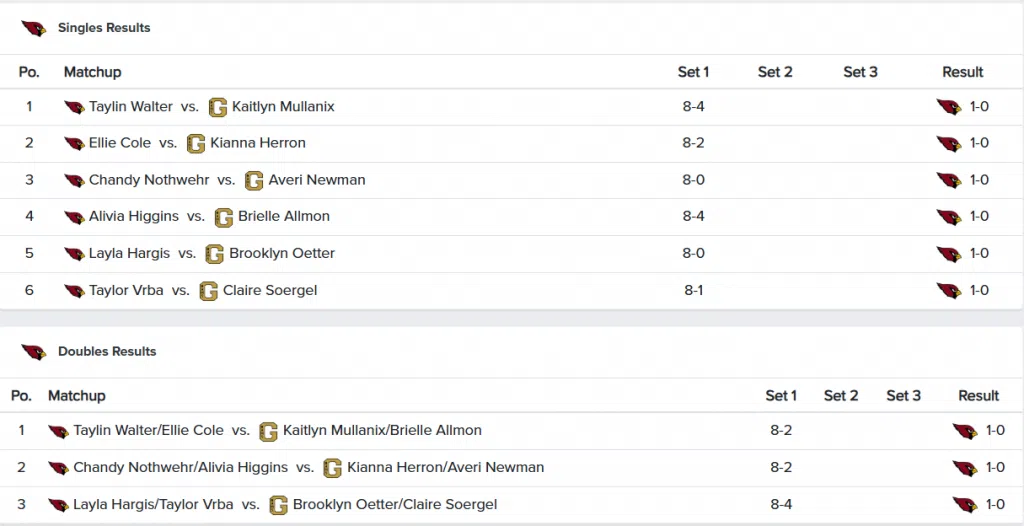This screenshot has width=1024, height=526.
Task: Click the gold G logo beside Kaitlyn Mullanix singles
Action: 218,107
